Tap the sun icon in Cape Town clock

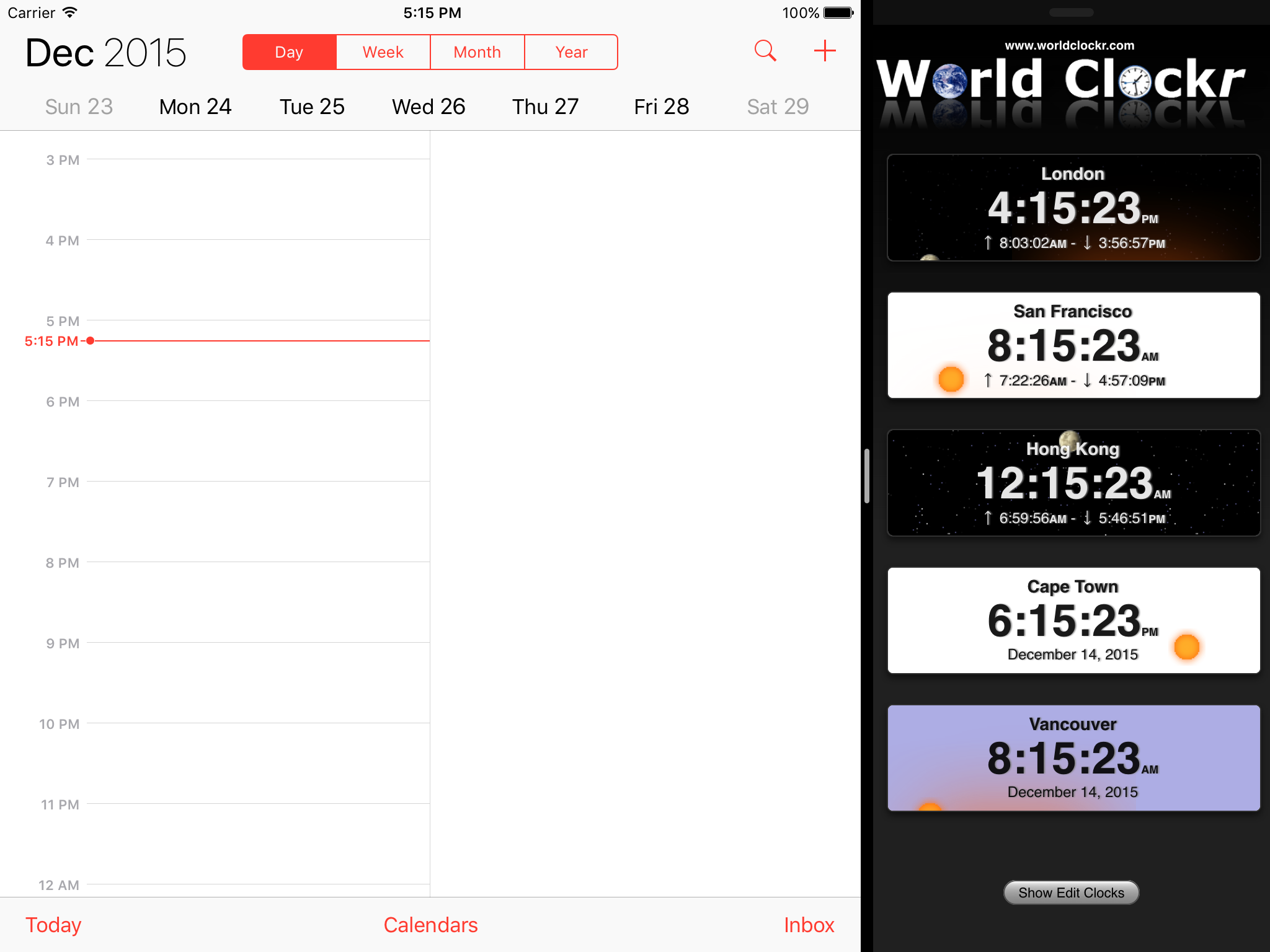coord(1186,646)
